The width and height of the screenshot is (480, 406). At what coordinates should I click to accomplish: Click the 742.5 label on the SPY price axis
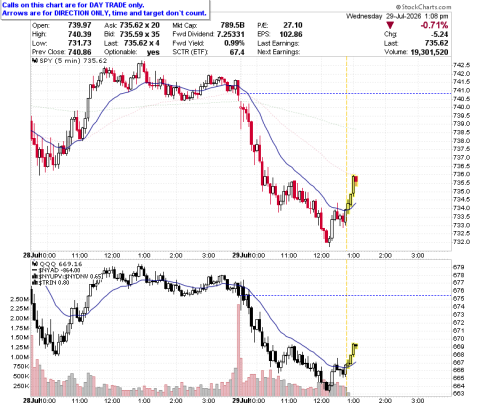[x=462, y=65]
